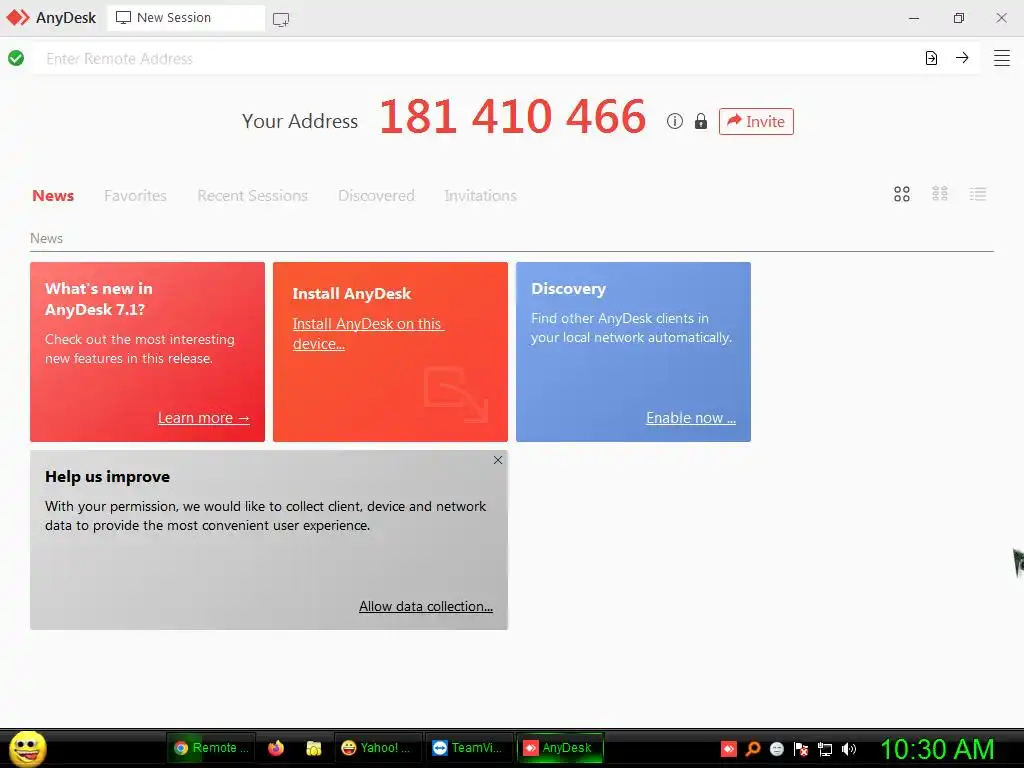Select the New Session tab
Image resolution: width=1024 pixels, height=768 pixels.
coord(186,18)
